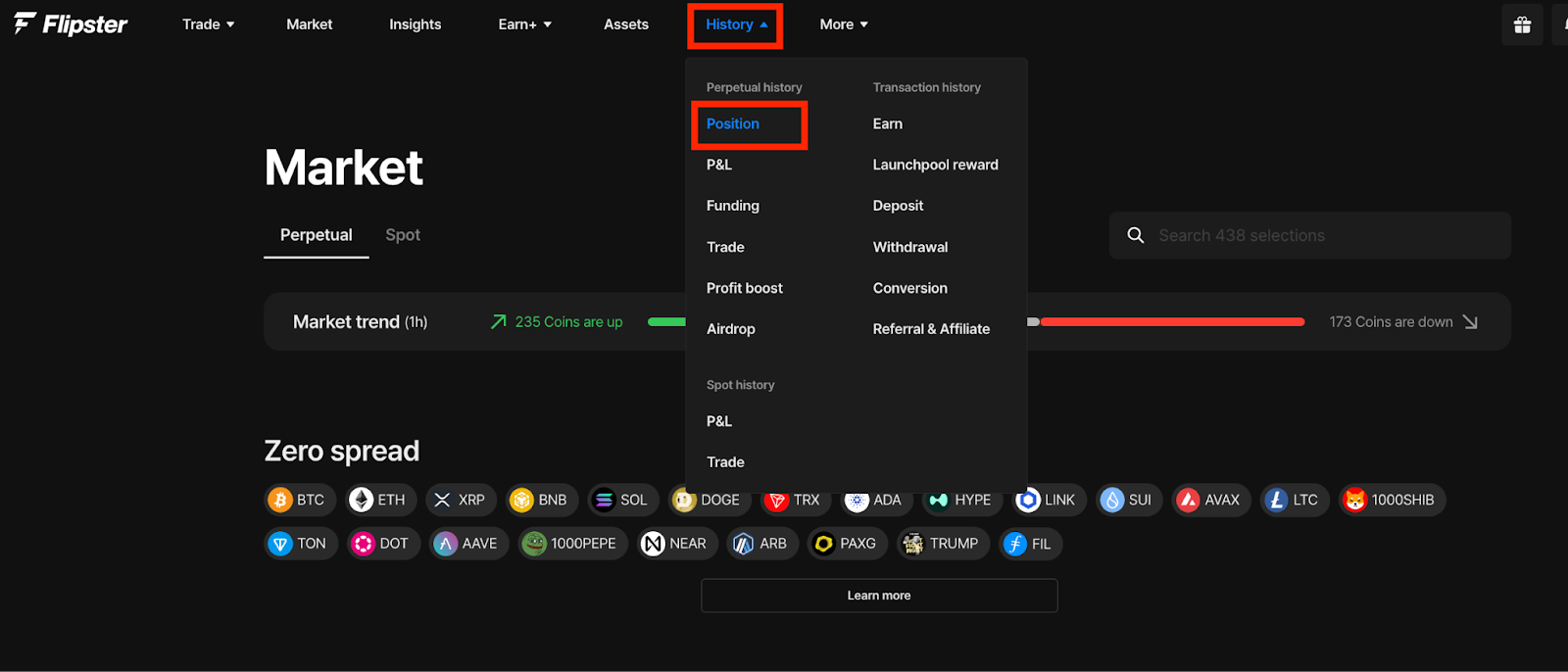Click the Flipster logo

coord(71,24)
